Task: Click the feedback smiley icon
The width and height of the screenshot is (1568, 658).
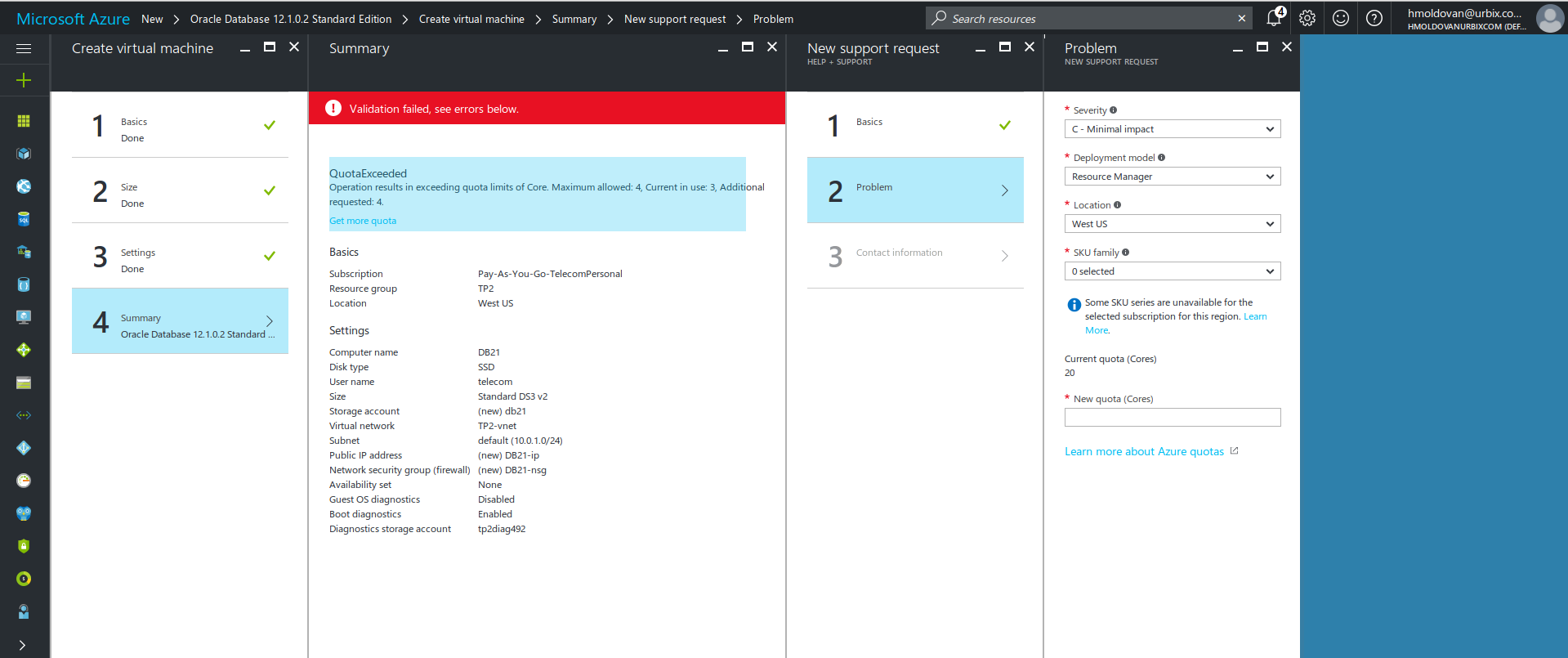Action: (1341, 18)
